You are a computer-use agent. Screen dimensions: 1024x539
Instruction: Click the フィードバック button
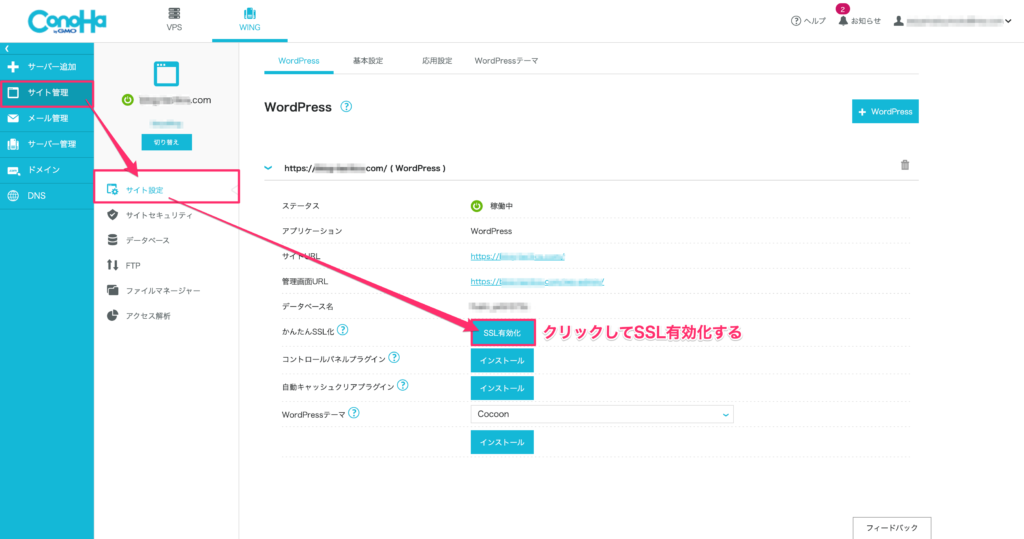coord(892,528)
